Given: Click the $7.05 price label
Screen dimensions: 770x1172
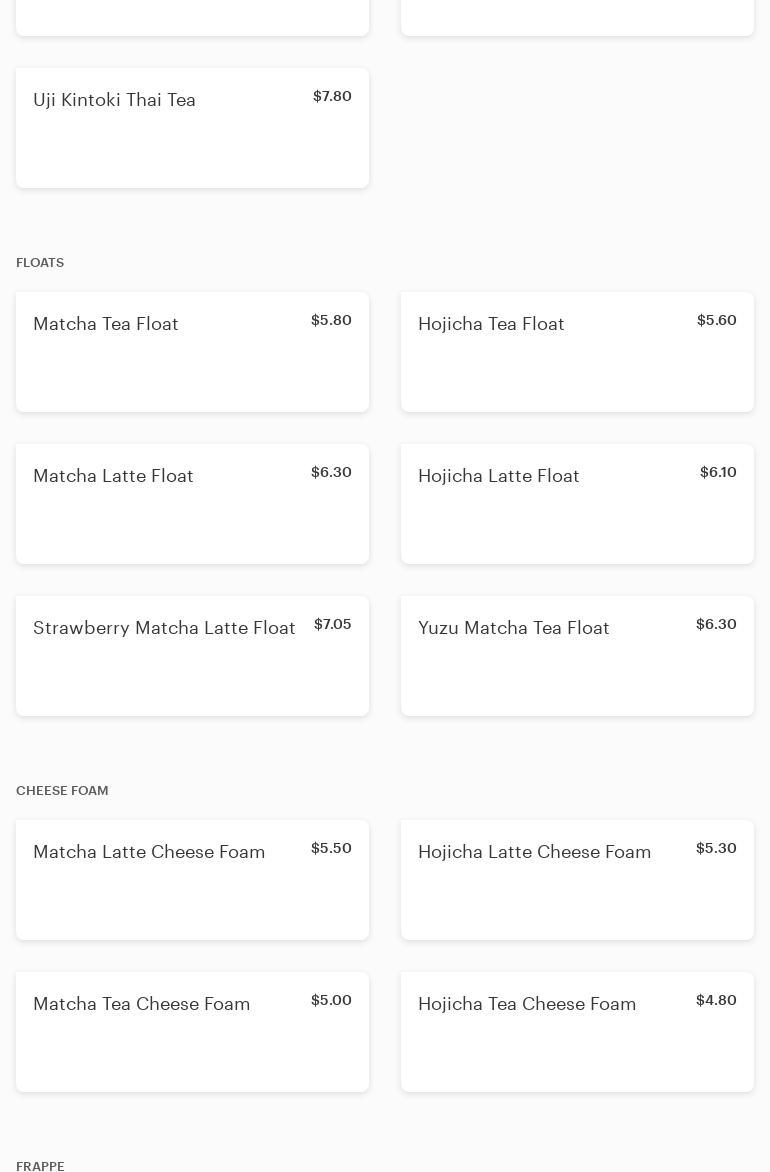Looking at the screenshot, I should tap(332, 625).
